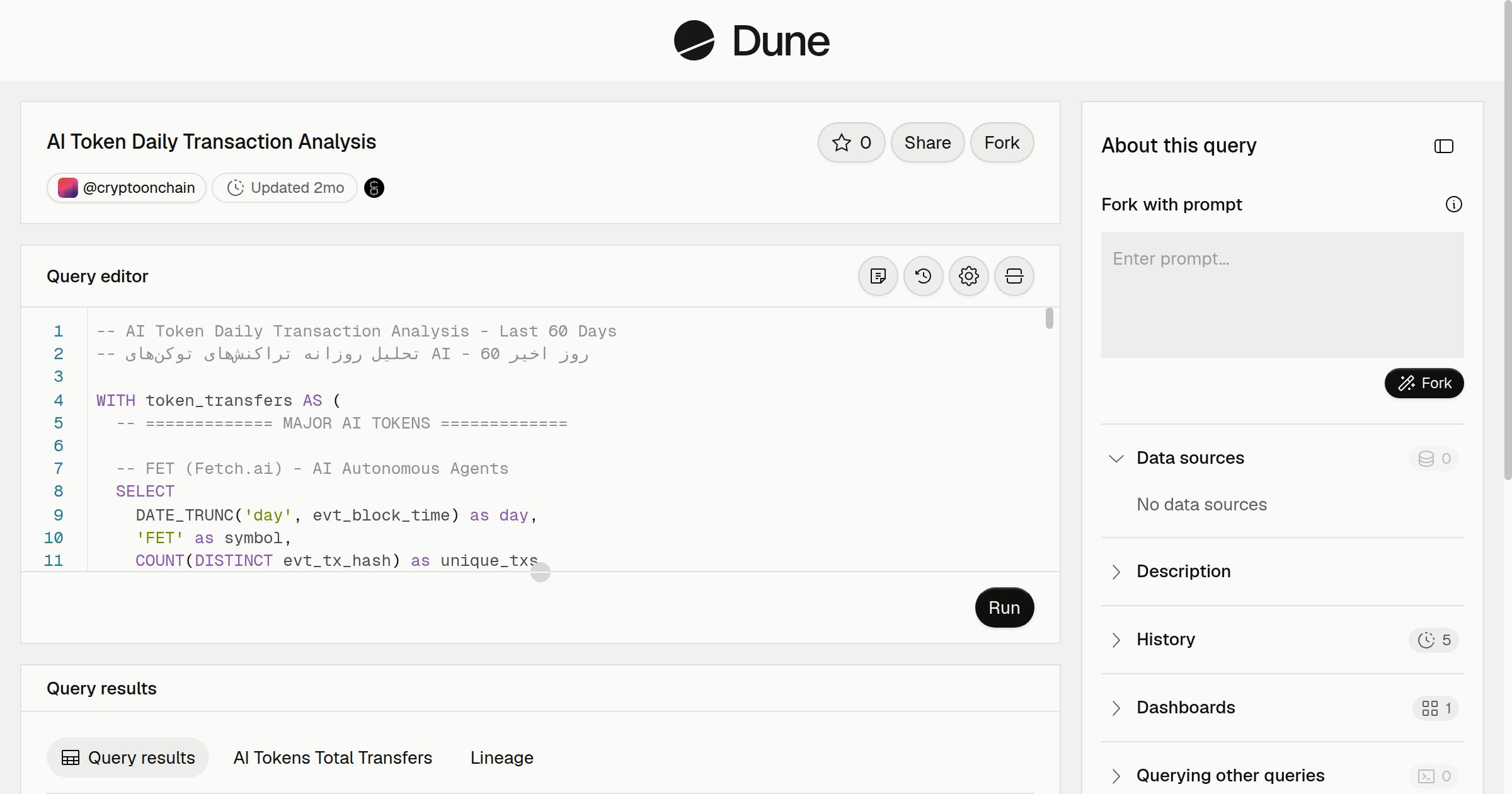The image size is (1512, 794).
Task: Open the Share button
Action: pyautogui.click(x=927, y=142)
